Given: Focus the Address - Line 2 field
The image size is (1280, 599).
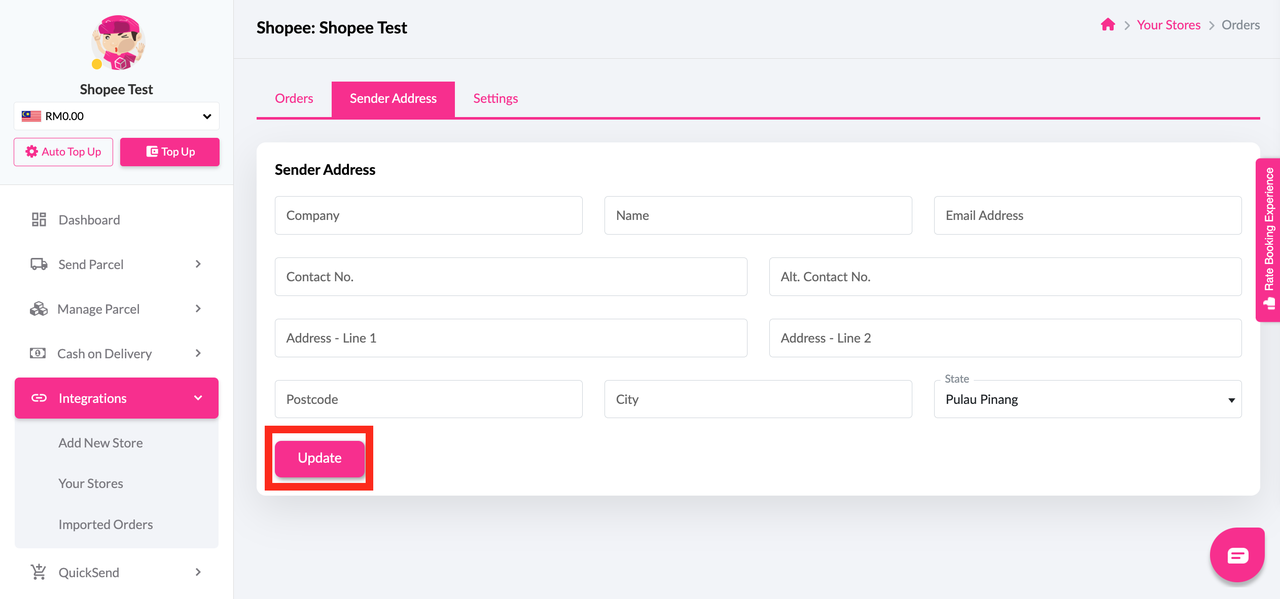Looking at the screenshot, I should click(1005, 338).
